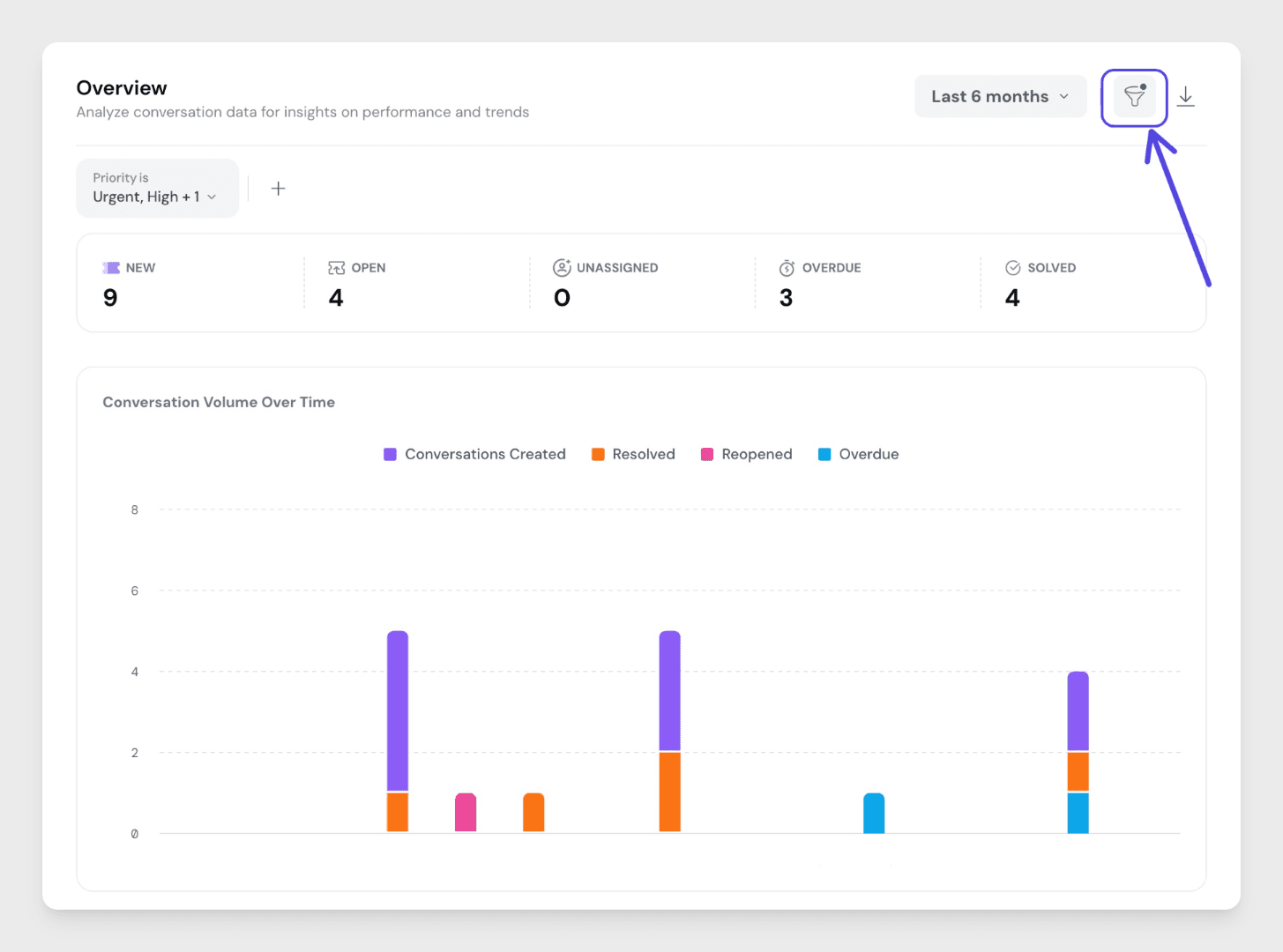The image size is (1283, 952).
Task: Click the Solved checkmark icon
Action: pos(1012,268)
